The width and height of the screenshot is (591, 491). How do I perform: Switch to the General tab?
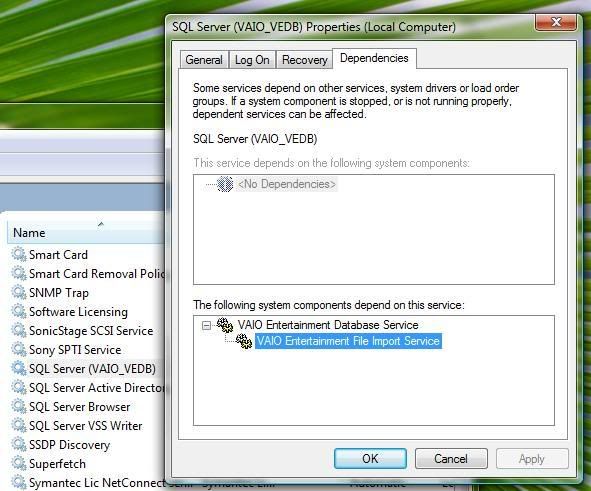(204, 60)
